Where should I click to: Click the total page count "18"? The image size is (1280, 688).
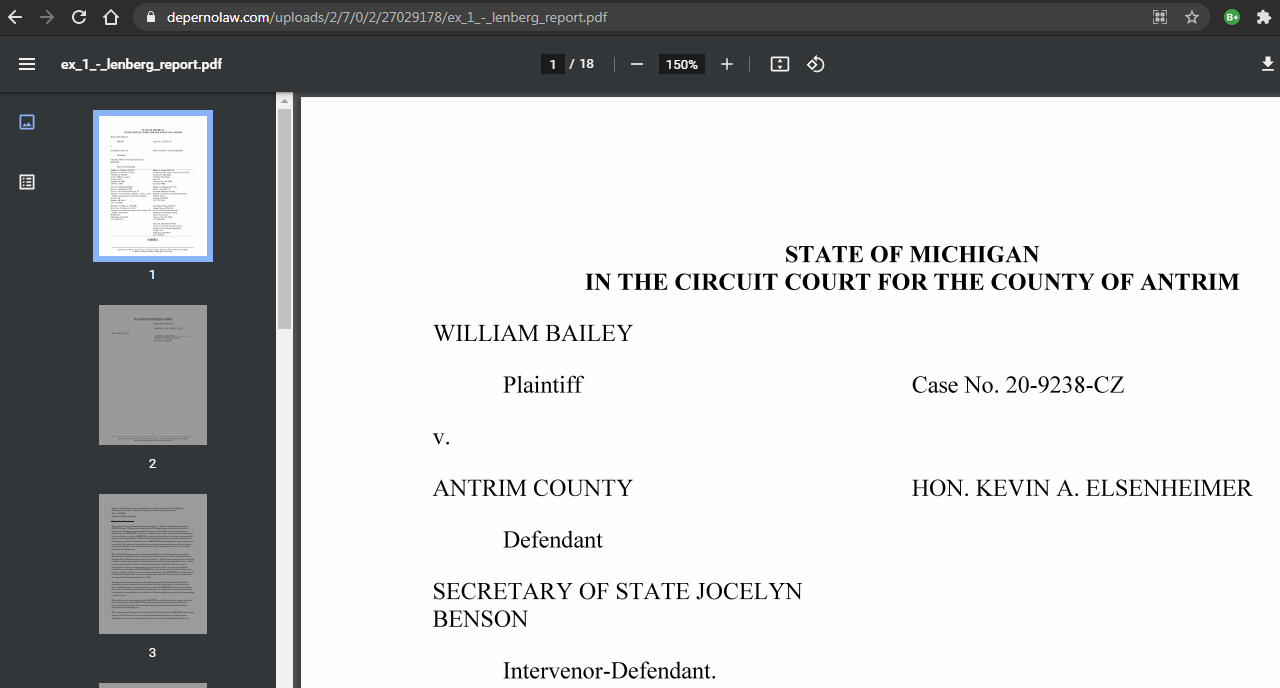(x=586, y=64)
